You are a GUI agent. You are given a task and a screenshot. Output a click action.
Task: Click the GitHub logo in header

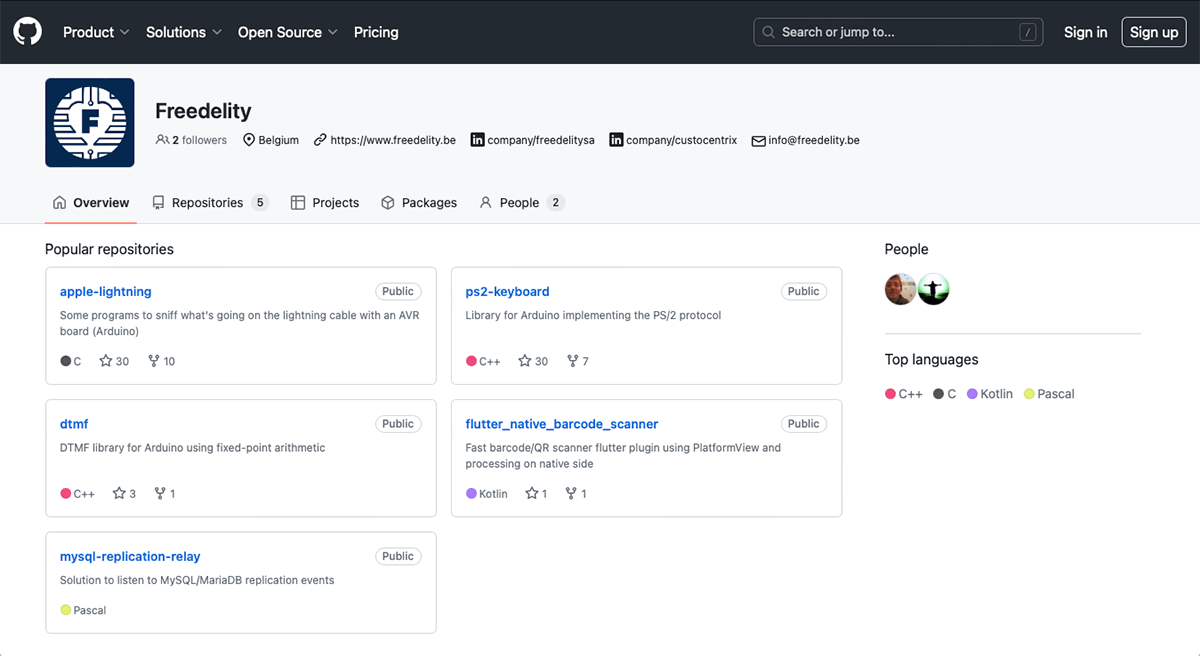(28, 32)
